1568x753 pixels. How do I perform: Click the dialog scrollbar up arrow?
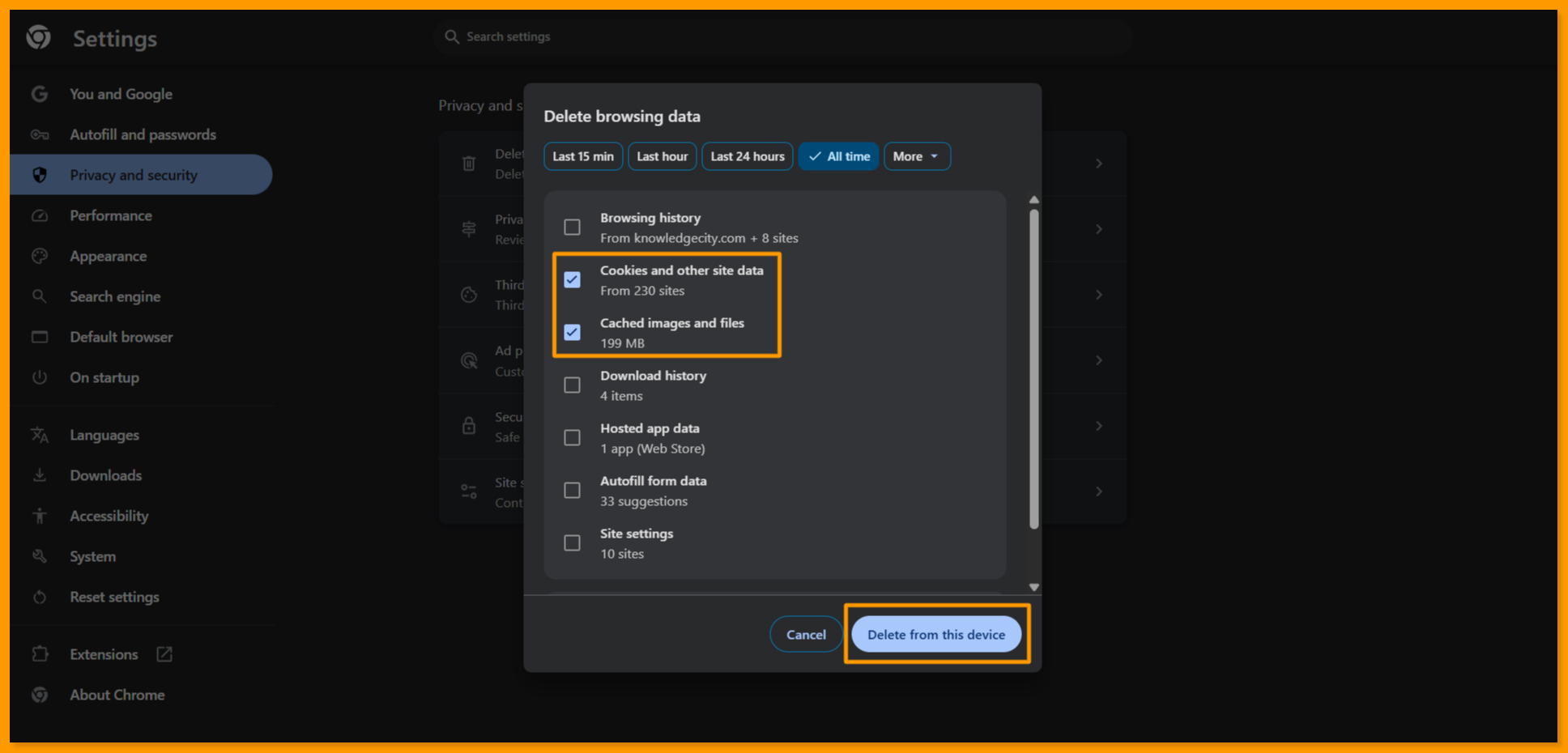click(1034, 199)
